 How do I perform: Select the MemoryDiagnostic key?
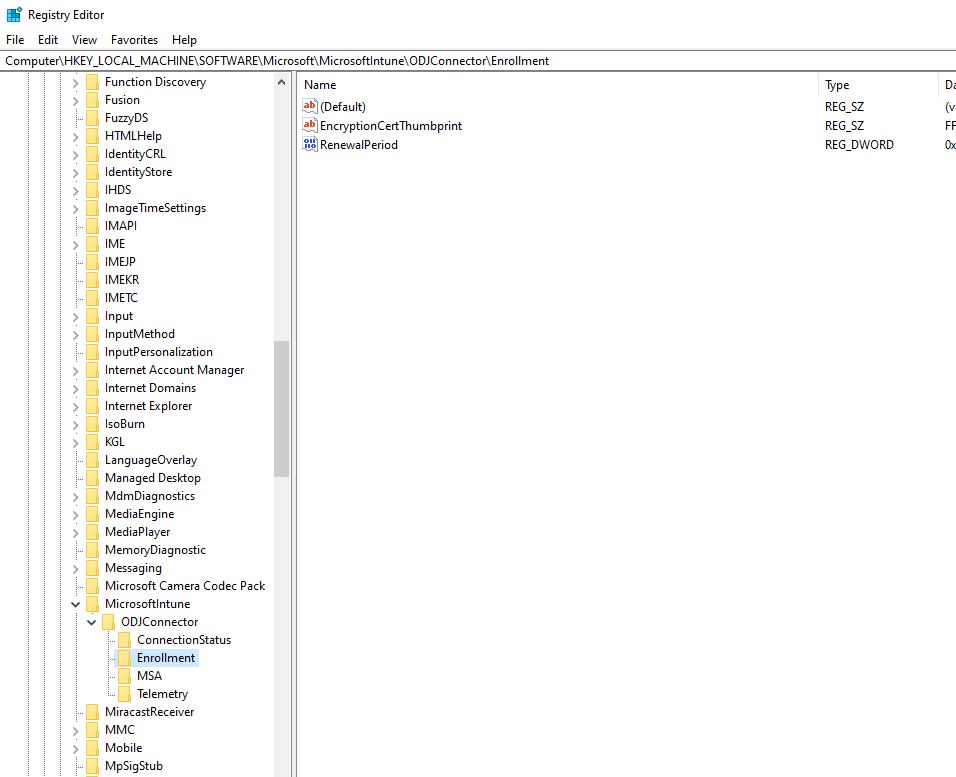[x=155, y=550]
